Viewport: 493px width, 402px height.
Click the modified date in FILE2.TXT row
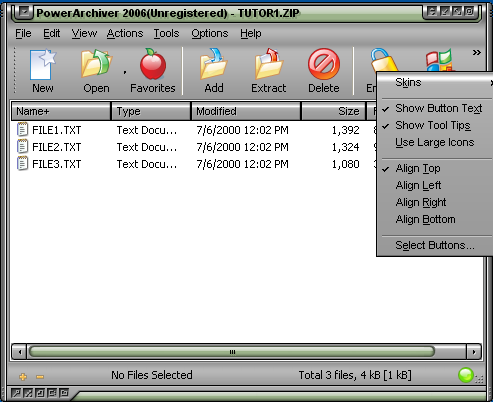(x=242, y=147)
